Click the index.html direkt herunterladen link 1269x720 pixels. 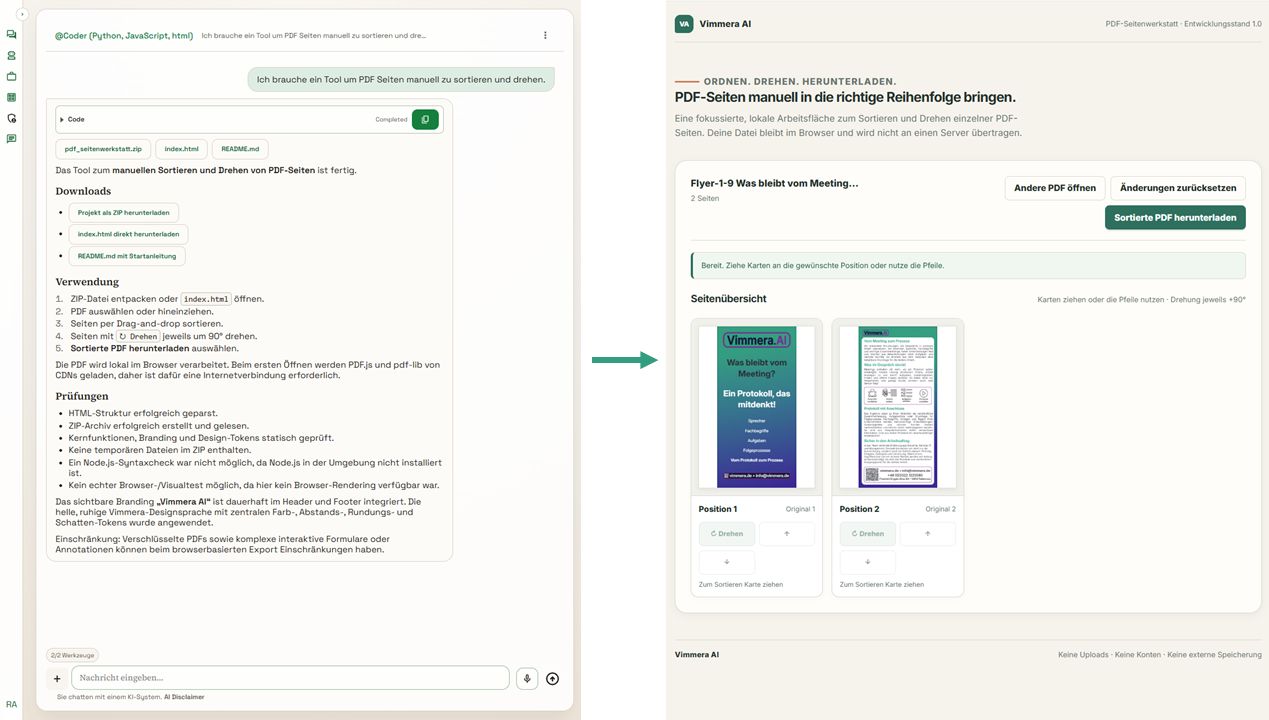click(128, 234)
